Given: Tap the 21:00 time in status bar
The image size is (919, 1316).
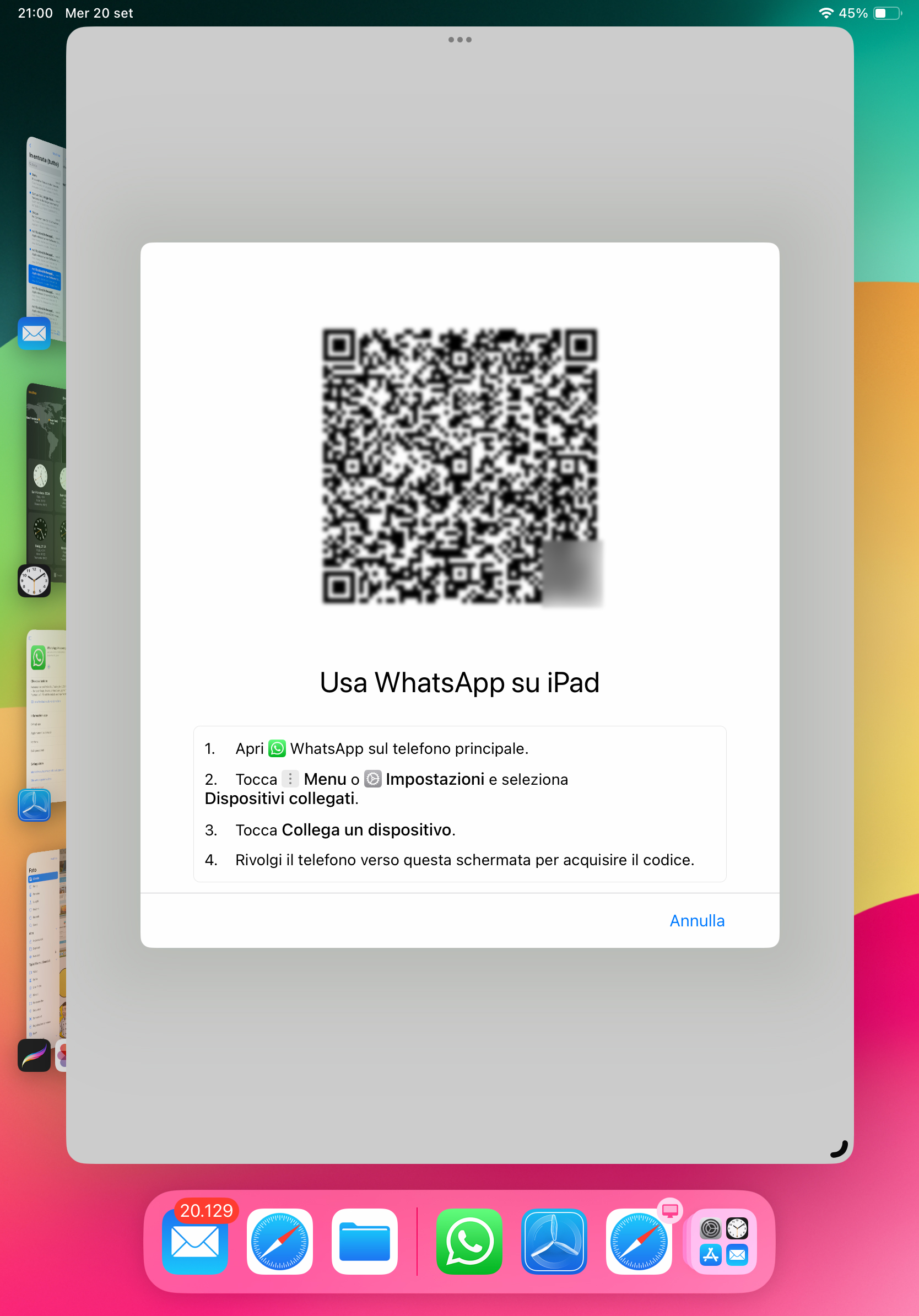Looking at the screenshot, I should point(35,13).
